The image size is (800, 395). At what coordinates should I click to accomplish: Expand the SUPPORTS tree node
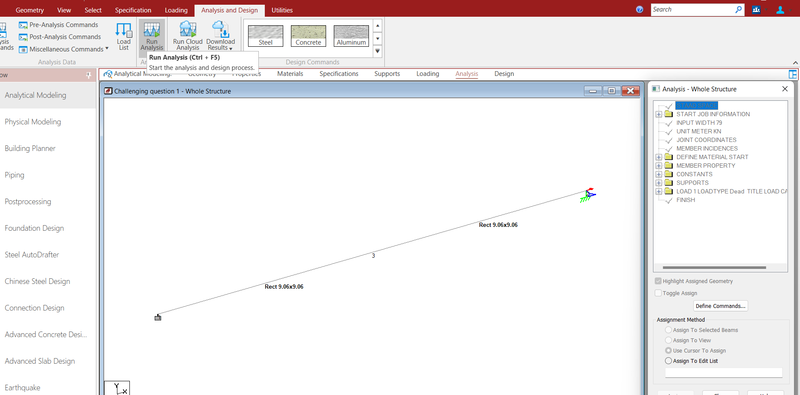pos(659,183)
